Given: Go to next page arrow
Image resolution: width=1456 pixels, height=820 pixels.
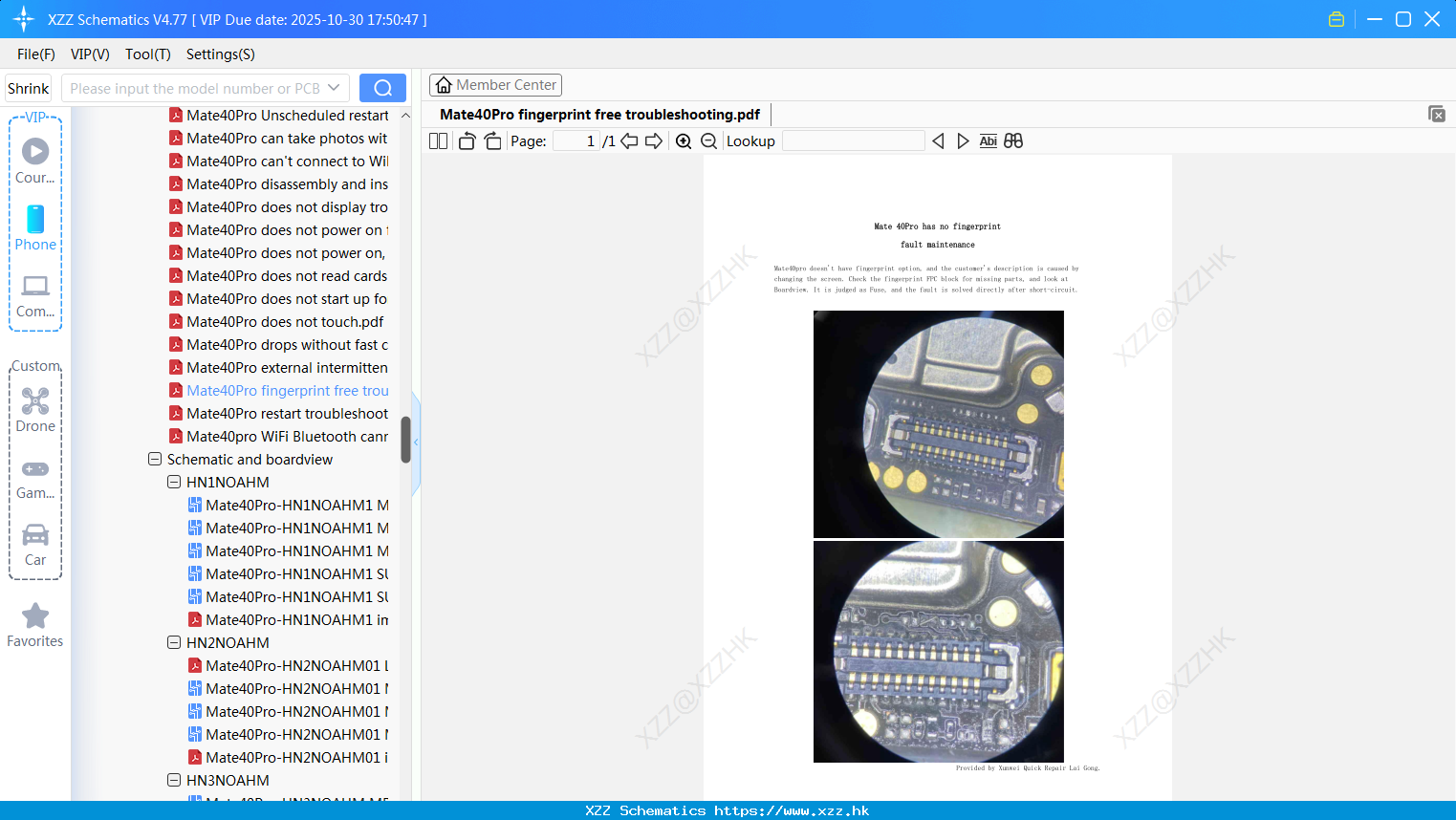Looking at the screenshot, I should coord(654,141).
